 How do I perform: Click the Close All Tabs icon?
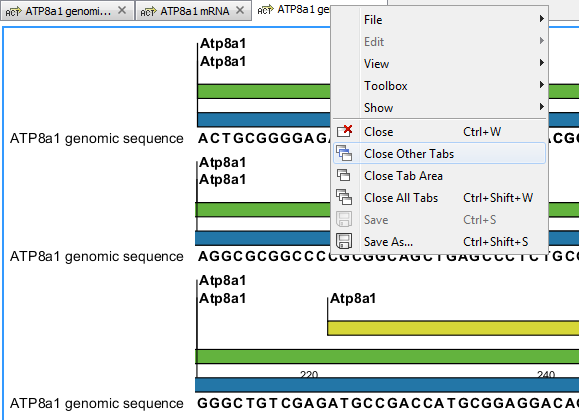point(344,197)
